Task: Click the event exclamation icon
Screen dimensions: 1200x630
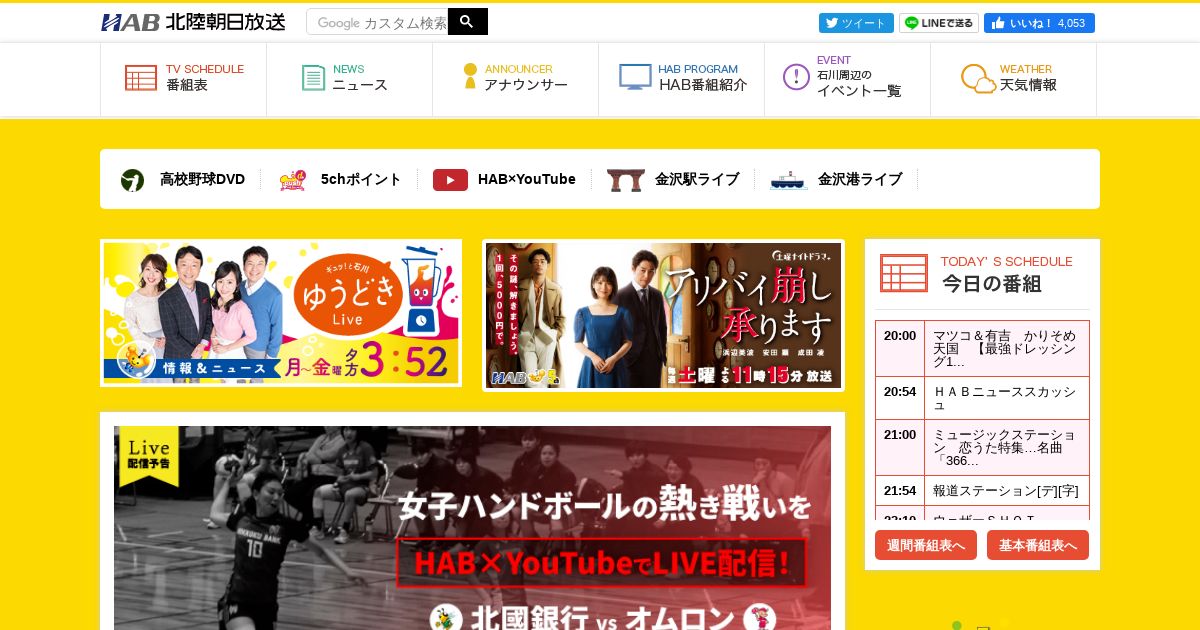Action: 796,77
